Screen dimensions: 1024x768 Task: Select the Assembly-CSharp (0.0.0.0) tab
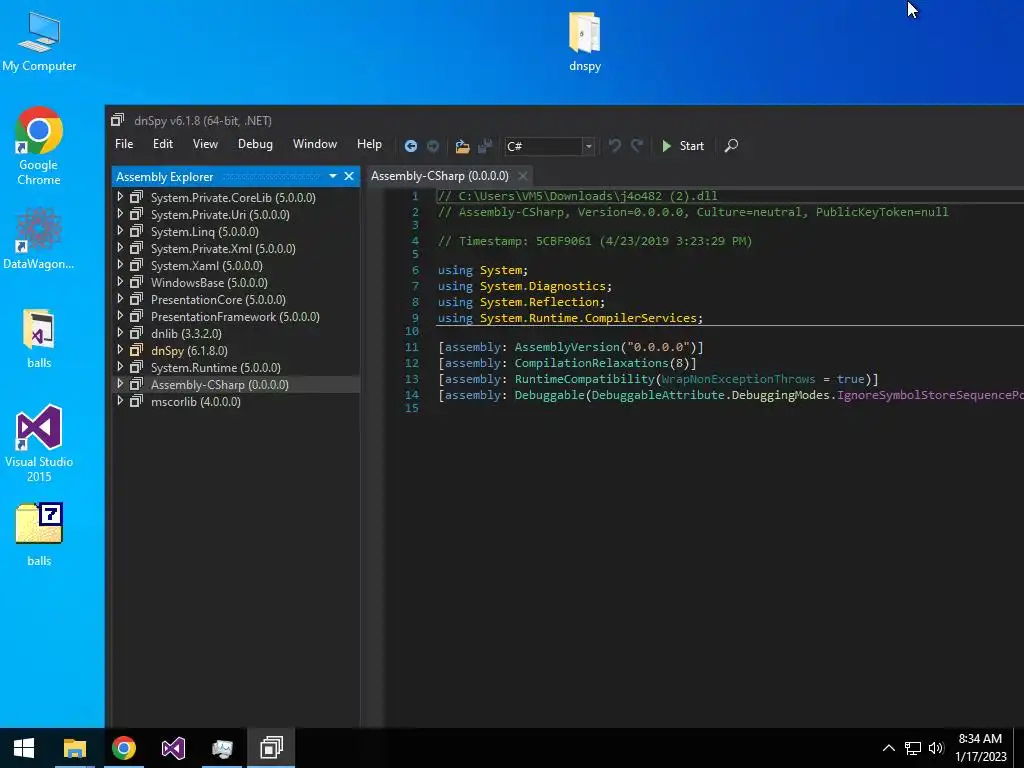click(440, 176)
